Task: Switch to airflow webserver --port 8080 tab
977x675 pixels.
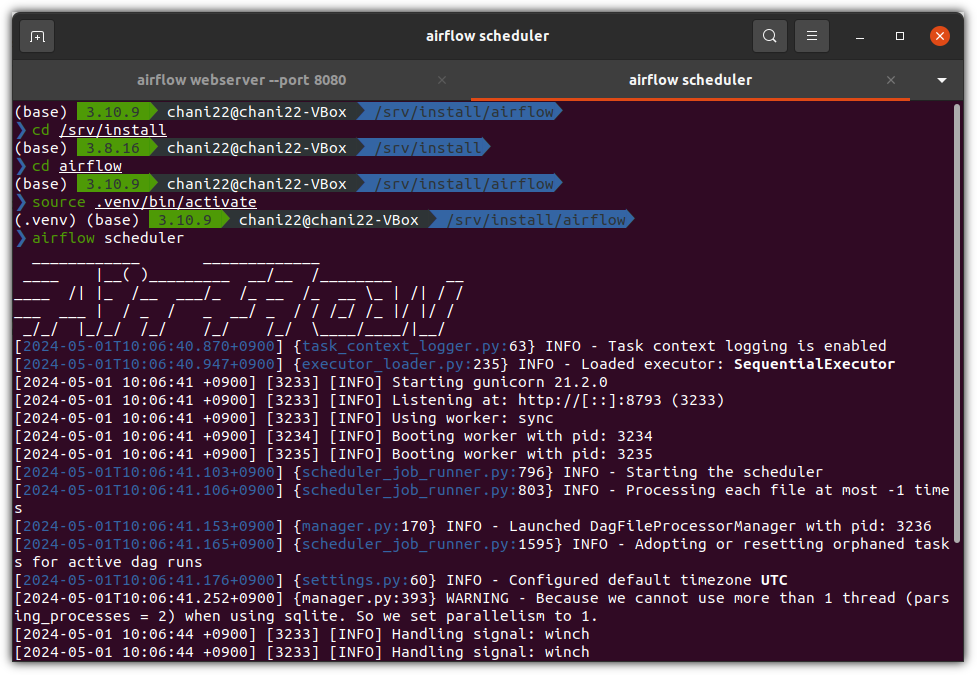Action: [x=242, y=80]
